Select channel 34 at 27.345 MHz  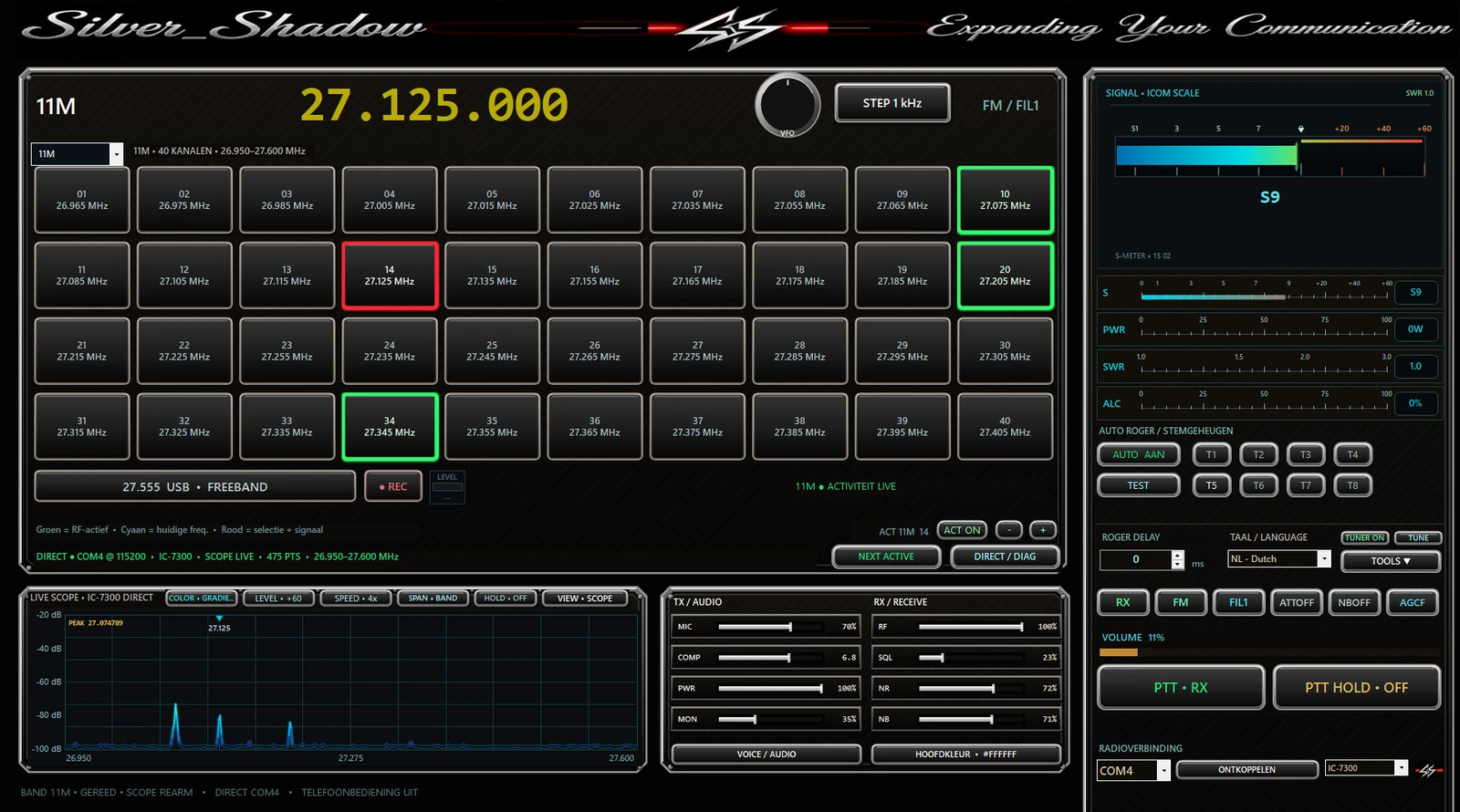point(390,427)
